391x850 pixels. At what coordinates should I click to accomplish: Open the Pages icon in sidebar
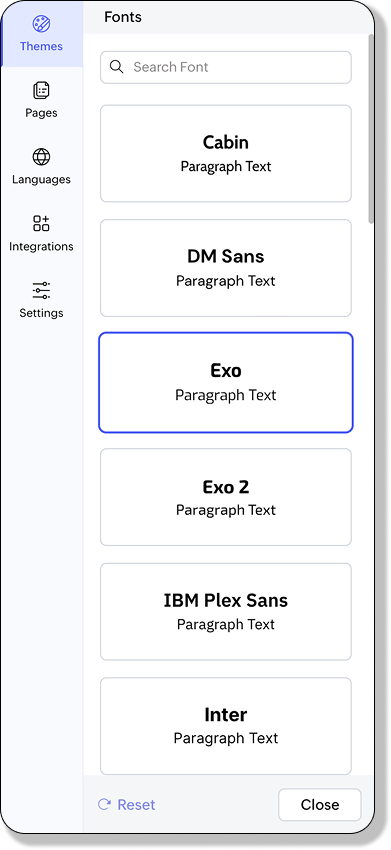[x=41, y=91]
